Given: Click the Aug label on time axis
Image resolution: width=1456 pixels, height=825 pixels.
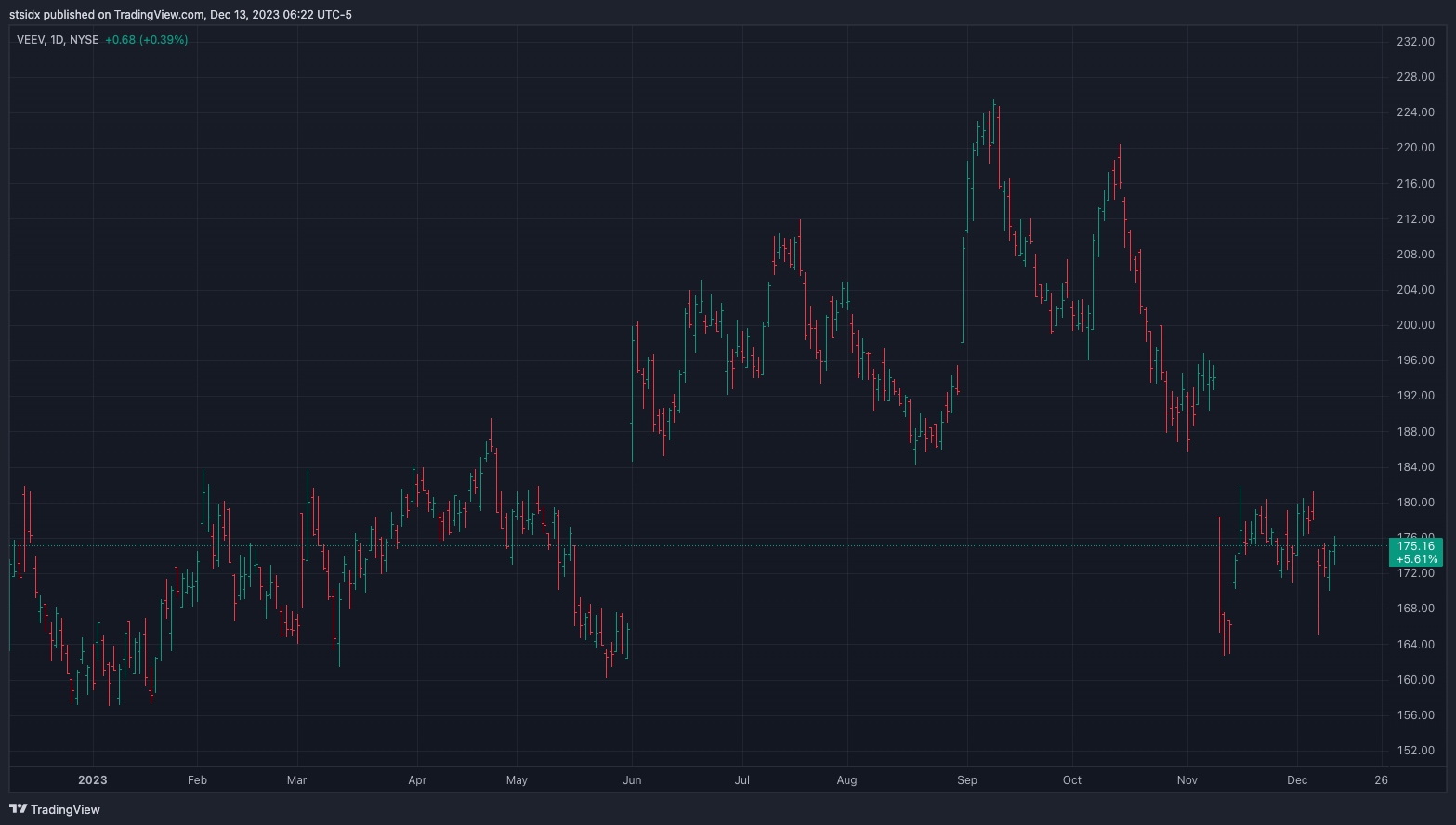Looking at the screenshot, I should pyautogui.click(x=846, y=780).
